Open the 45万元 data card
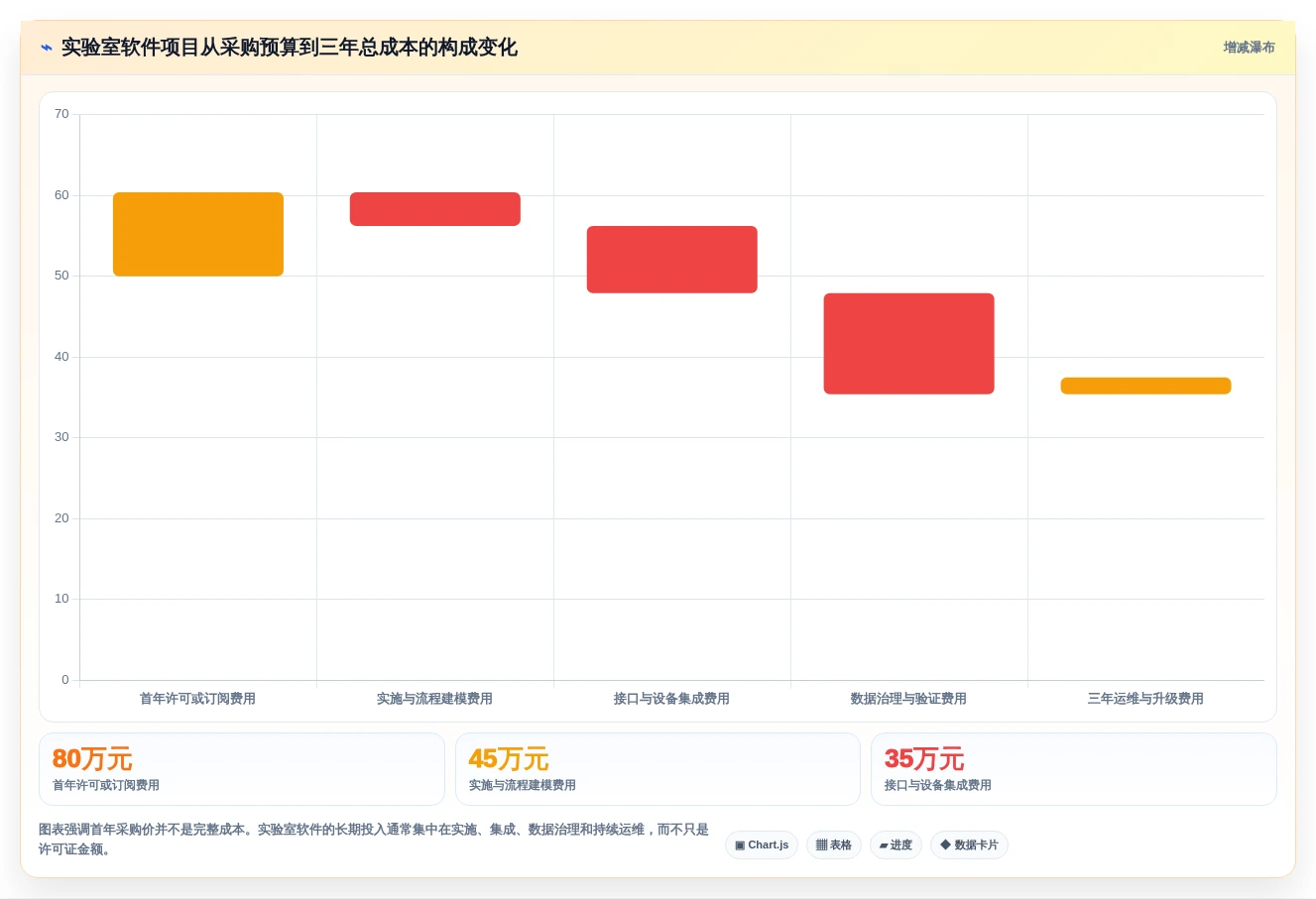 pos(658,769)
